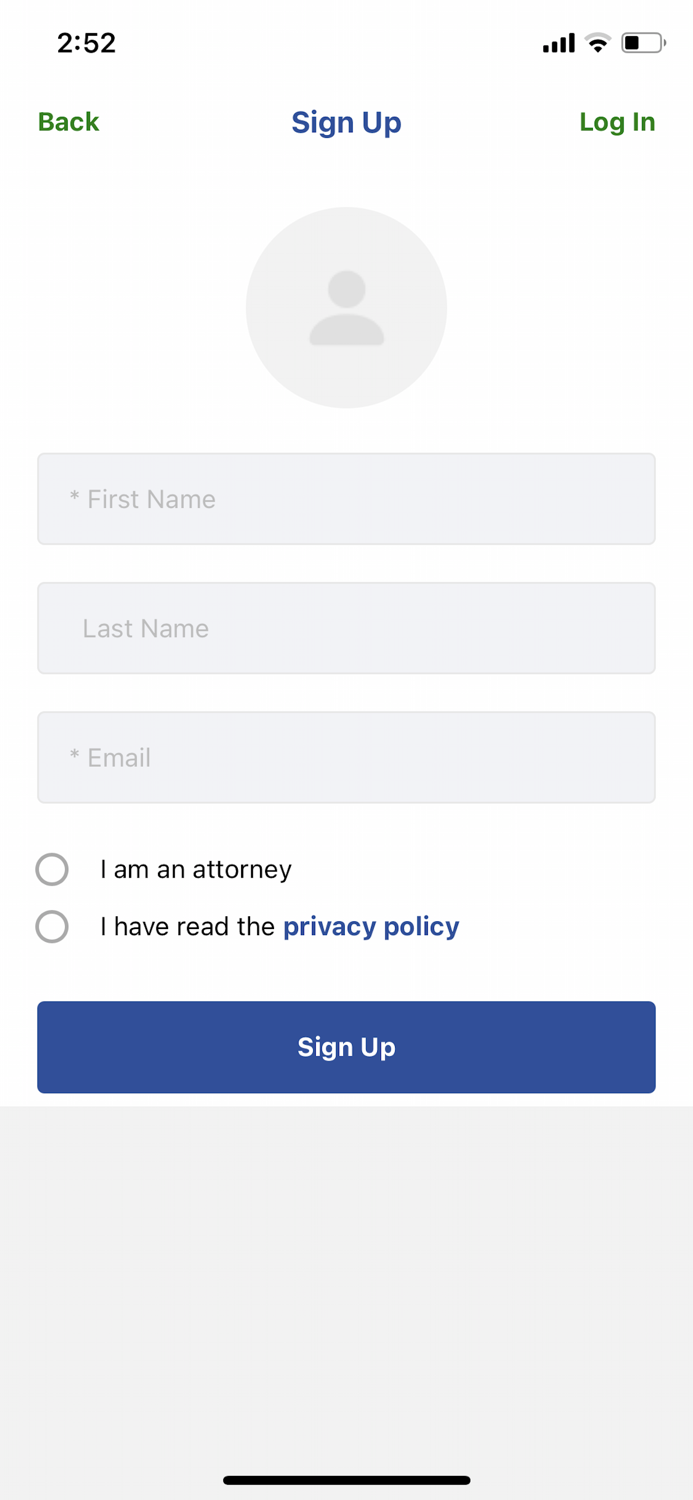The width and height of the screenshot is (693, 1500).
Task: Tap the clock showing 2:52
Action: pyautogui.click(x=86, y=42)
